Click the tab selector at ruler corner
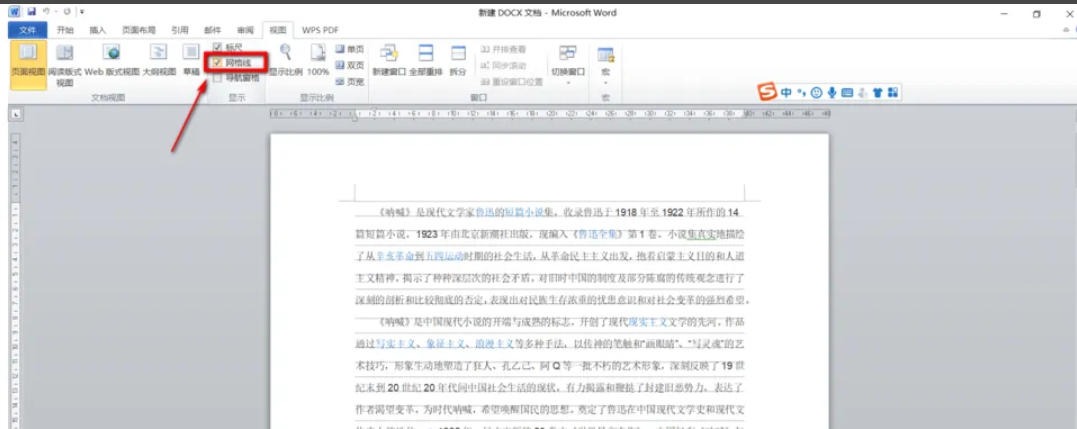Viewport: 1077px width, 429px height. coord(15,114)
